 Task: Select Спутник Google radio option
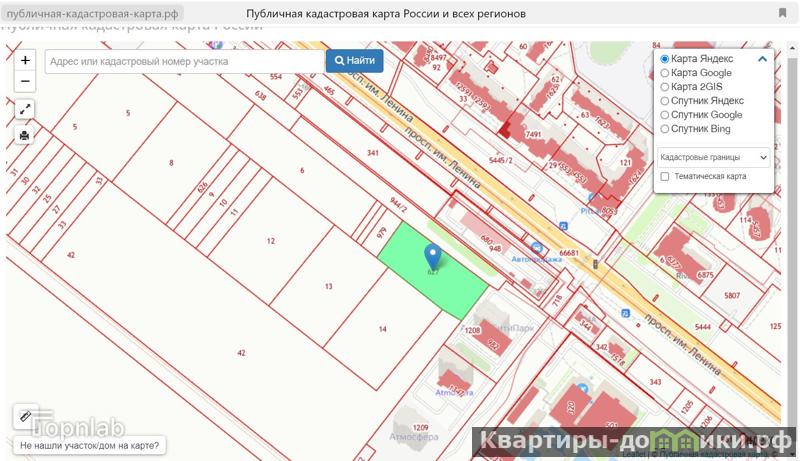[x=665, y=115]
